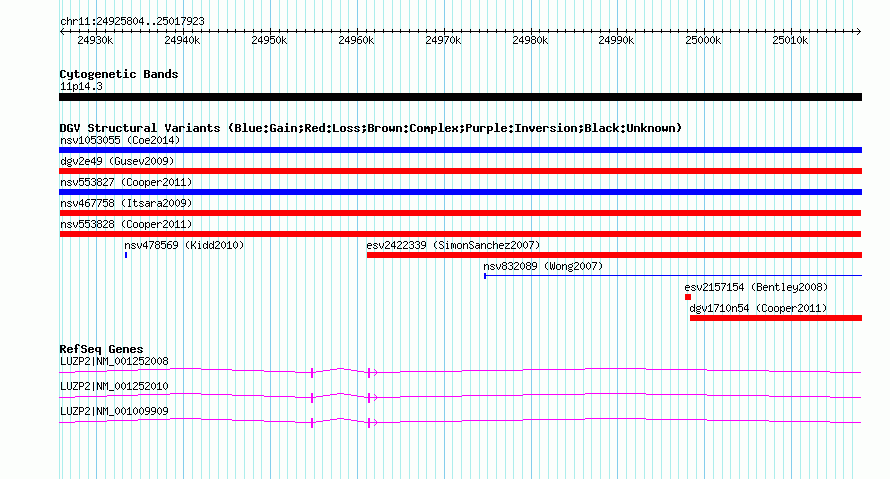
Task: Click the 24970k ruler tick label
Action: (x=443, y=41)
